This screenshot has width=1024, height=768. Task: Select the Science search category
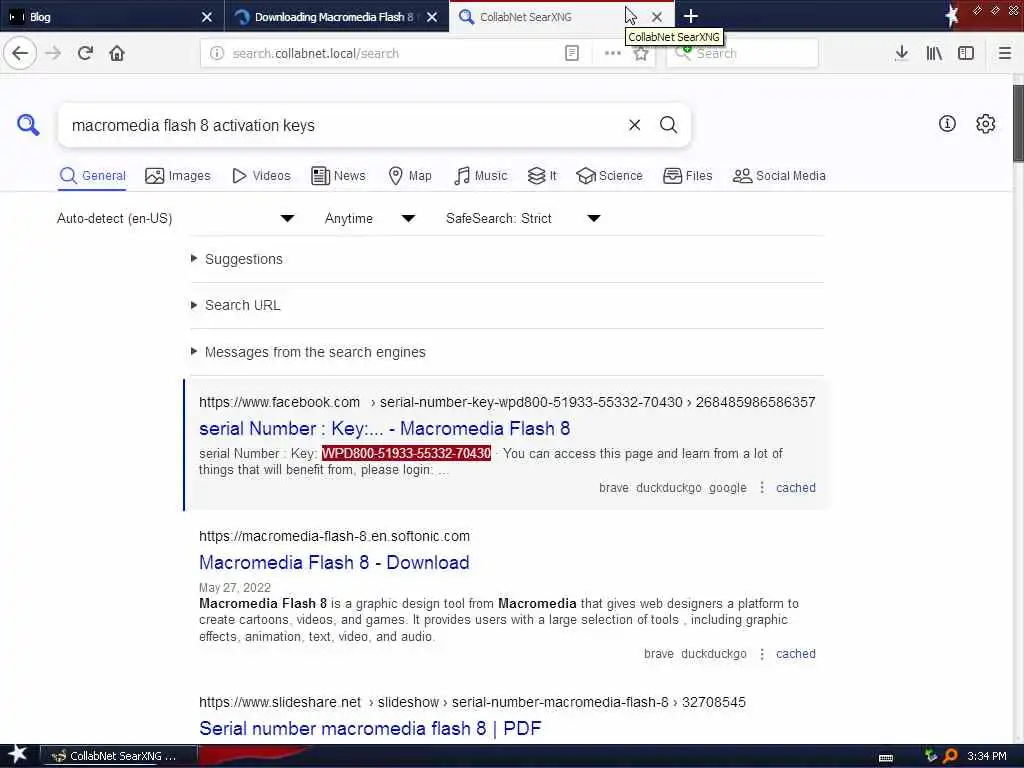coord(609,176)
